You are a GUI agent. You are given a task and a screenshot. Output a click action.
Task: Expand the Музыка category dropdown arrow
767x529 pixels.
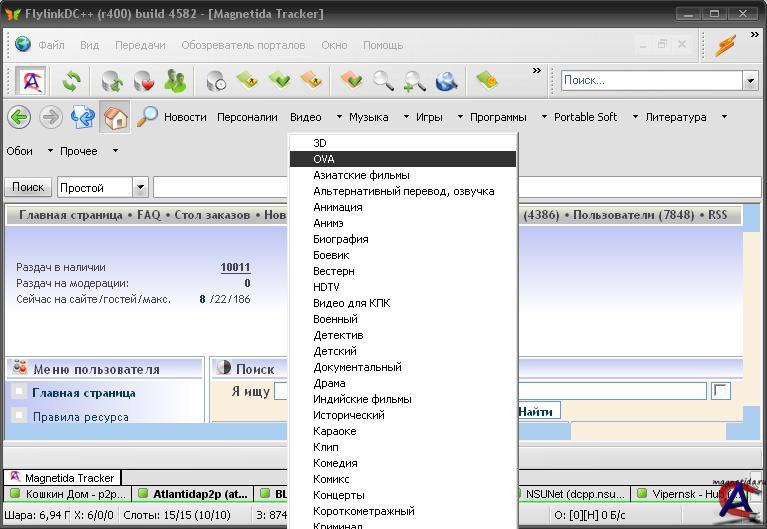coord(407,117)
